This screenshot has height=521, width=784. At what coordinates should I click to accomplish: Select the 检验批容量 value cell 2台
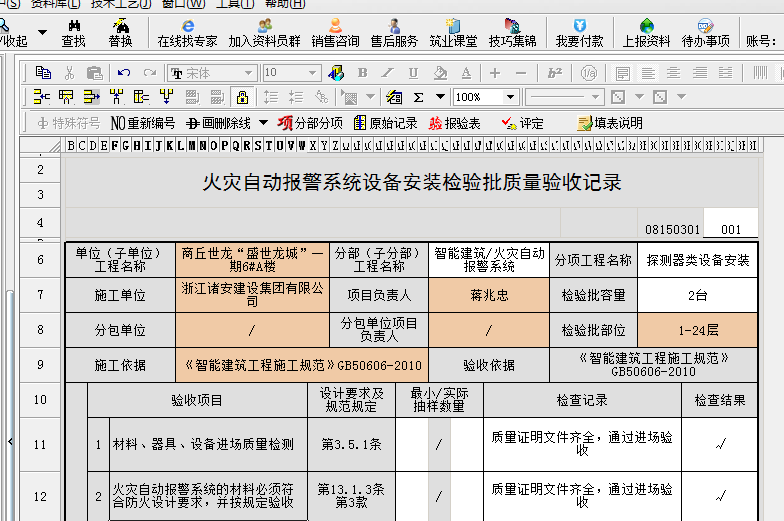(698, 294)
